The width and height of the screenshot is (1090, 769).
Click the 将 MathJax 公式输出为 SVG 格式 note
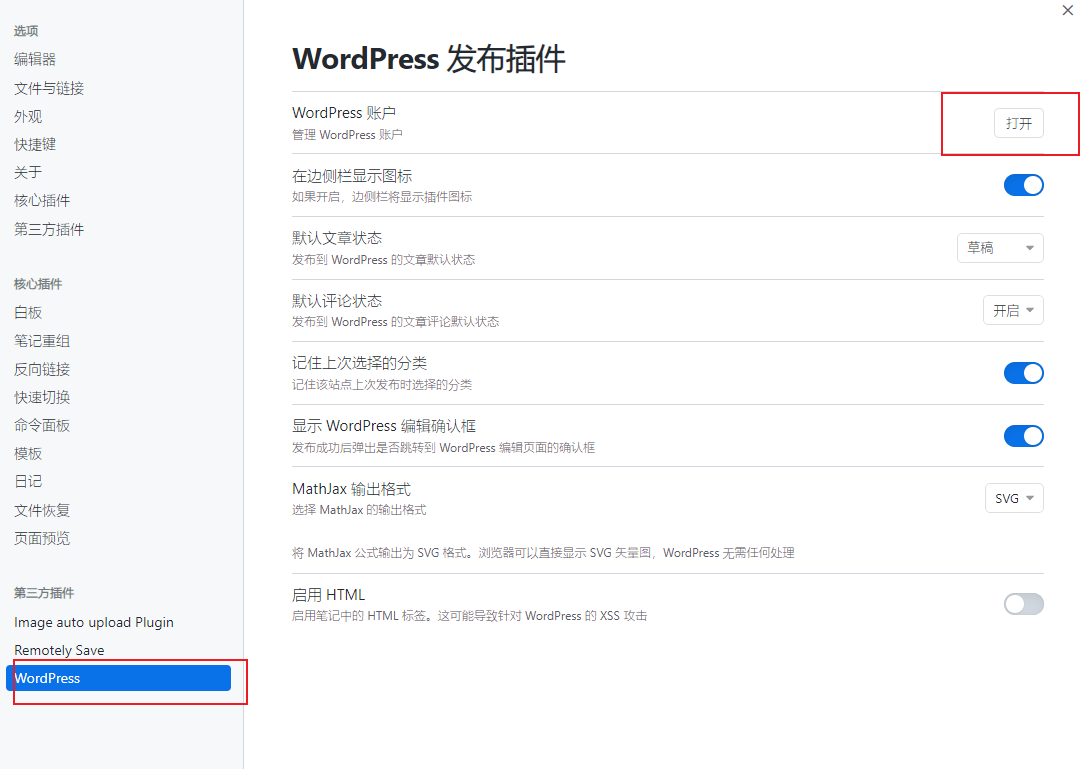(543, 553)
